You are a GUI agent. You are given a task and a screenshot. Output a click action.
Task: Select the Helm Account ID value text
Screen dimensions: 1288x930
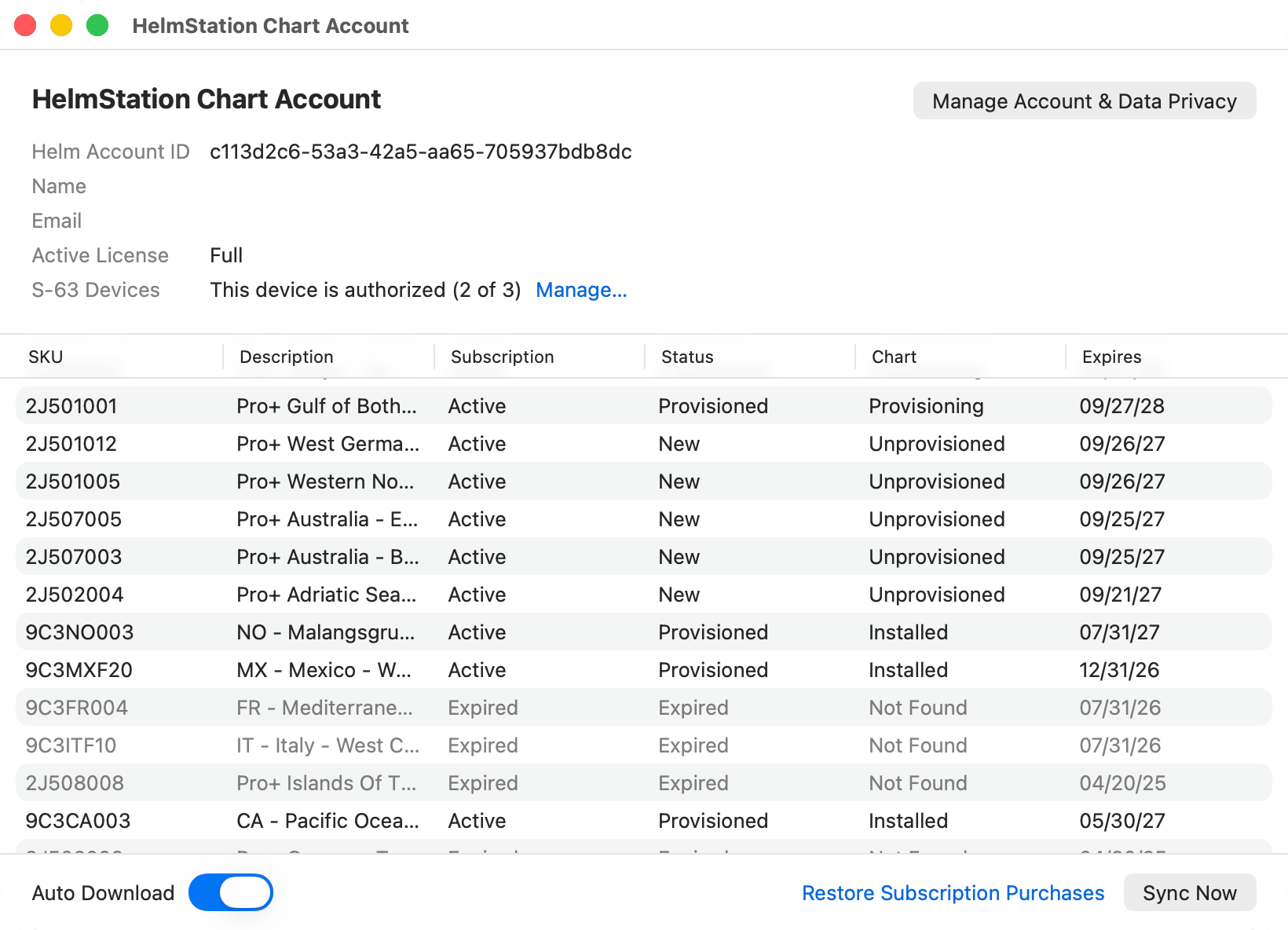coord(421,152)
